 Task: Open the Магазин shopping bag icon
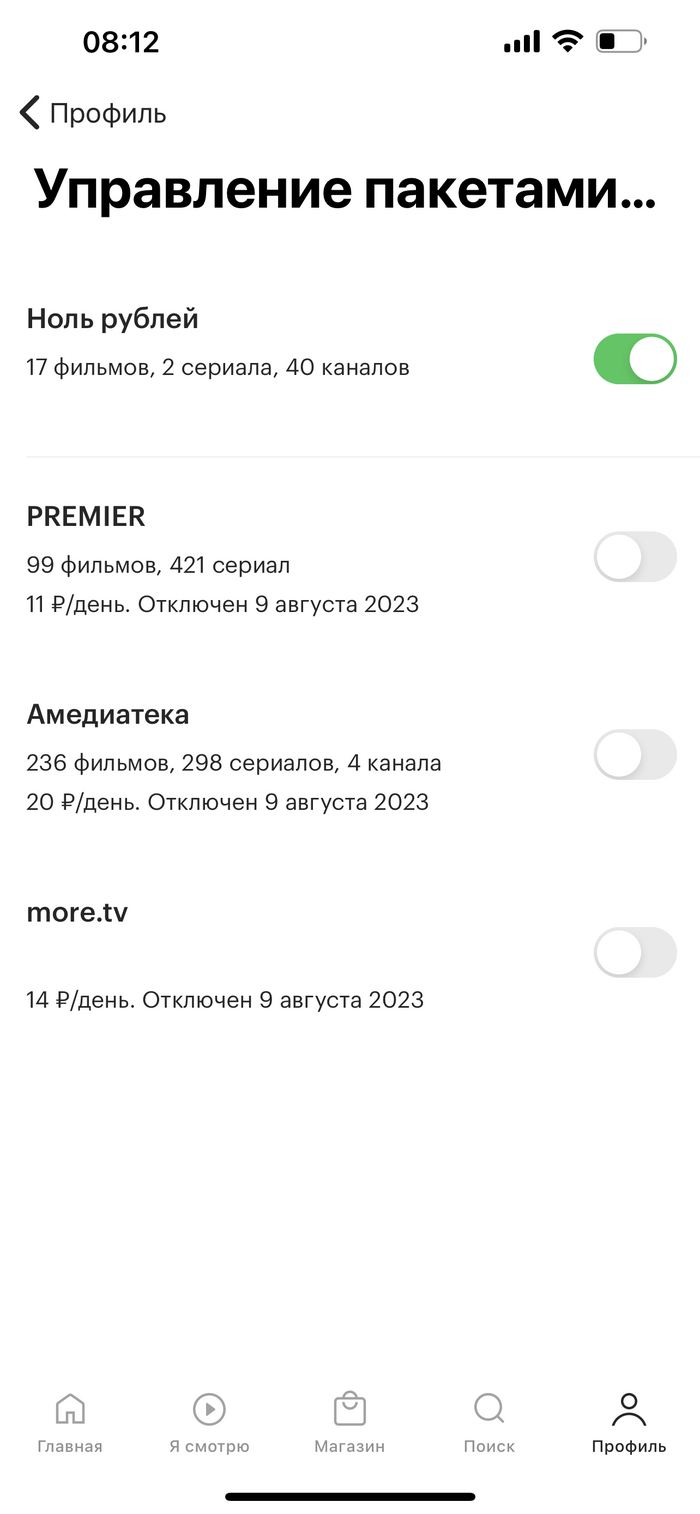[x=349, y=1410]
